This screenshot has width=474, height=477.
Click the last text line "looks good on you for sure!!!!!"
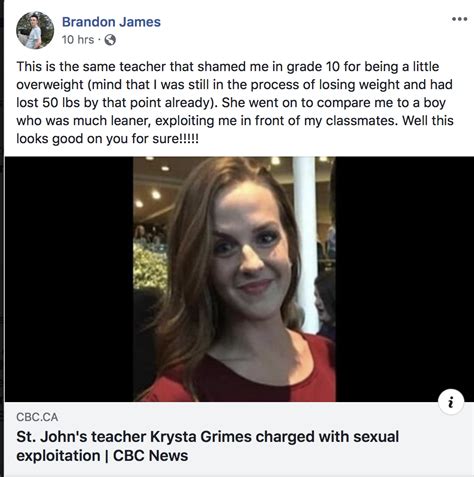pyautogui.click(x=107, y=139)
